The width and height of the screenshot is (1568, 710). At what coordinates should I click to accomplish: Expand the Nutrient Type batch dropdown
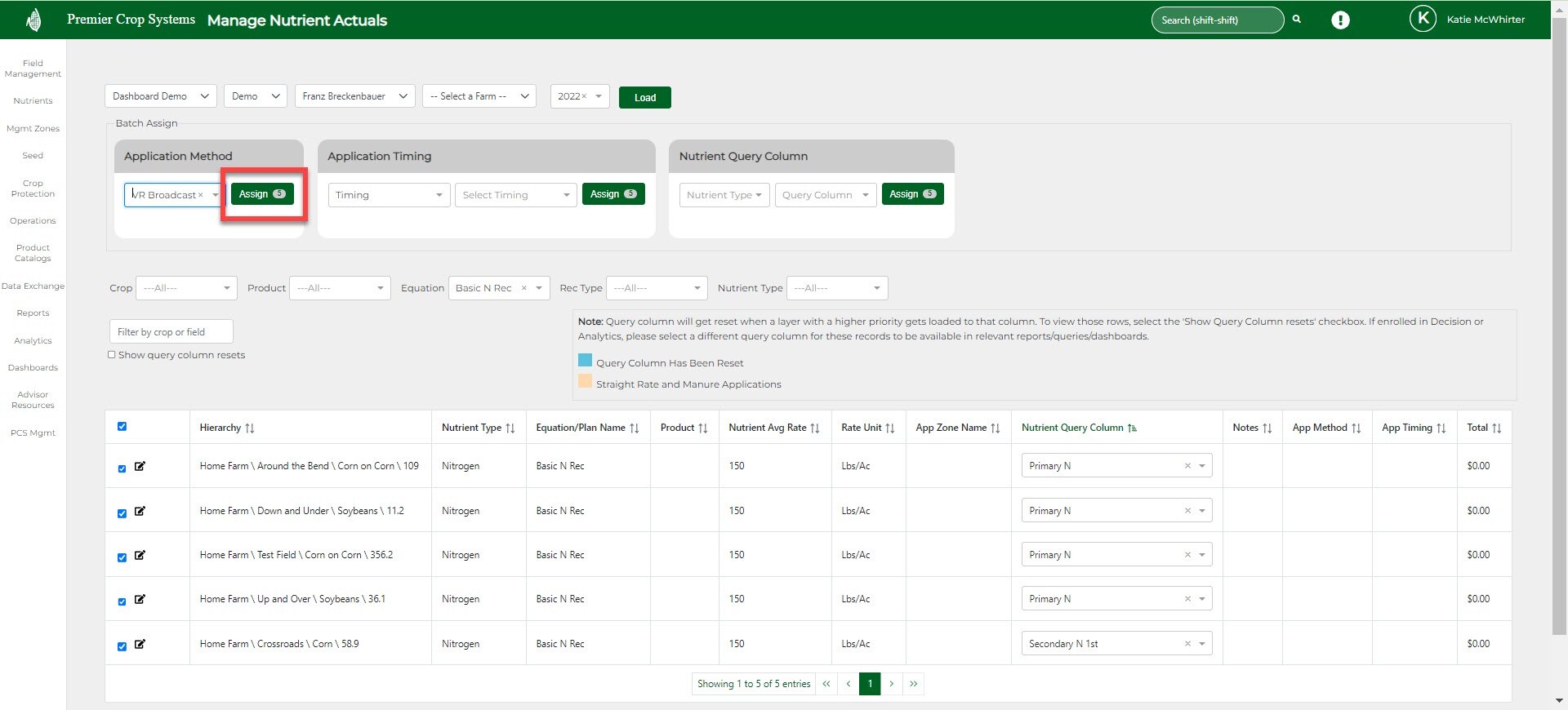pos(724,195)
